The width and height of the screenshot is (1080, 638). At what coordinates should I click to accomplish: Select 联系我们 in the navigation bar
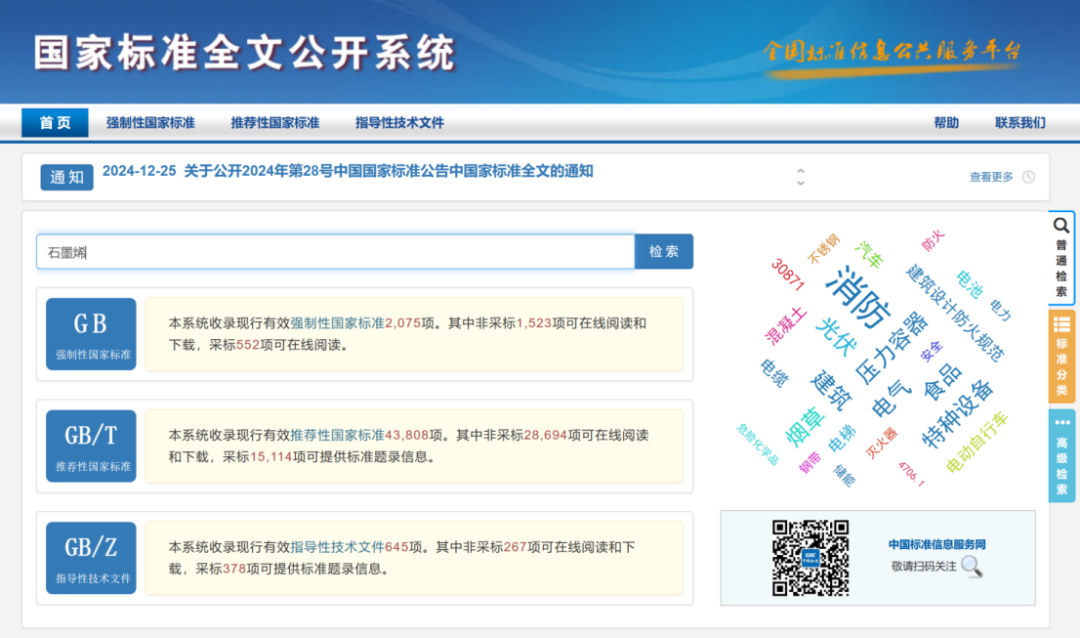[1020, 123]
